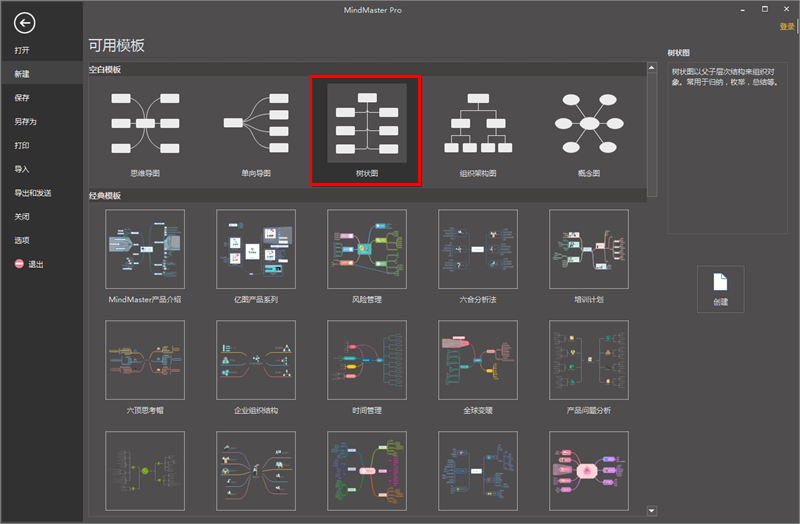Select 另存为 in the sidebar
The image size is (800, 524).
(x=26, y=122)
